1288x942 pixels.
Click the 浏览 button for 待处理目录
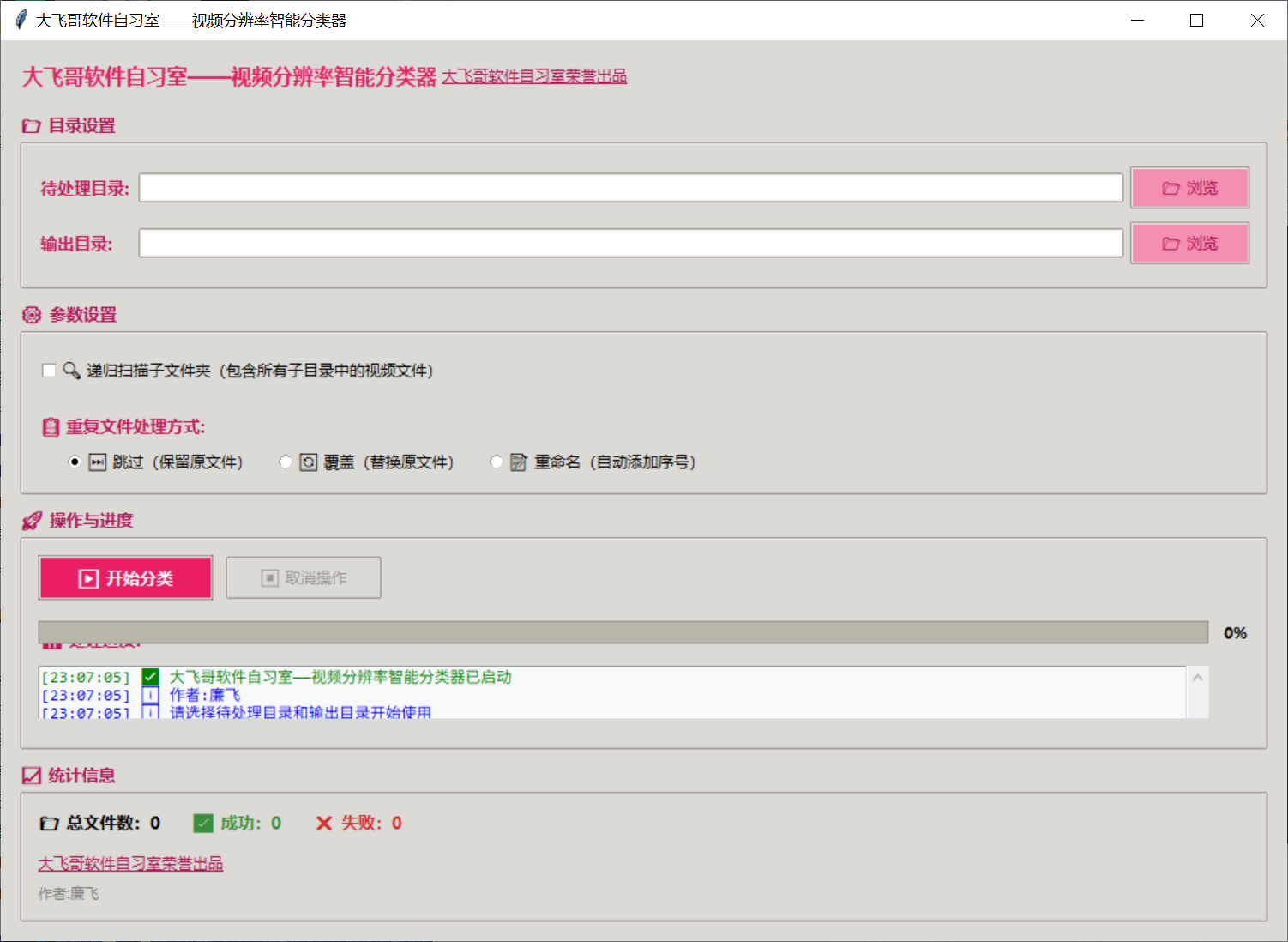point(1190,188)
